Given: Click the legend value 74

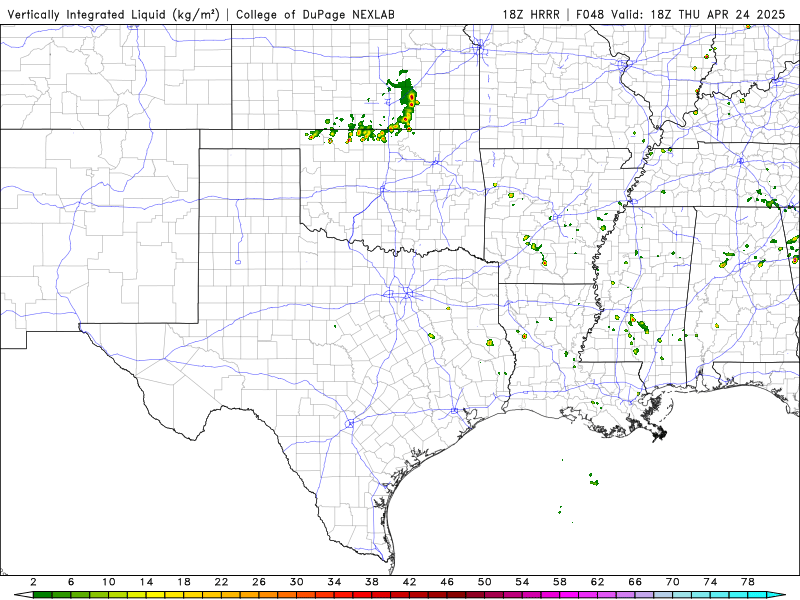Looking at the screenshot, I should (710, 582).
